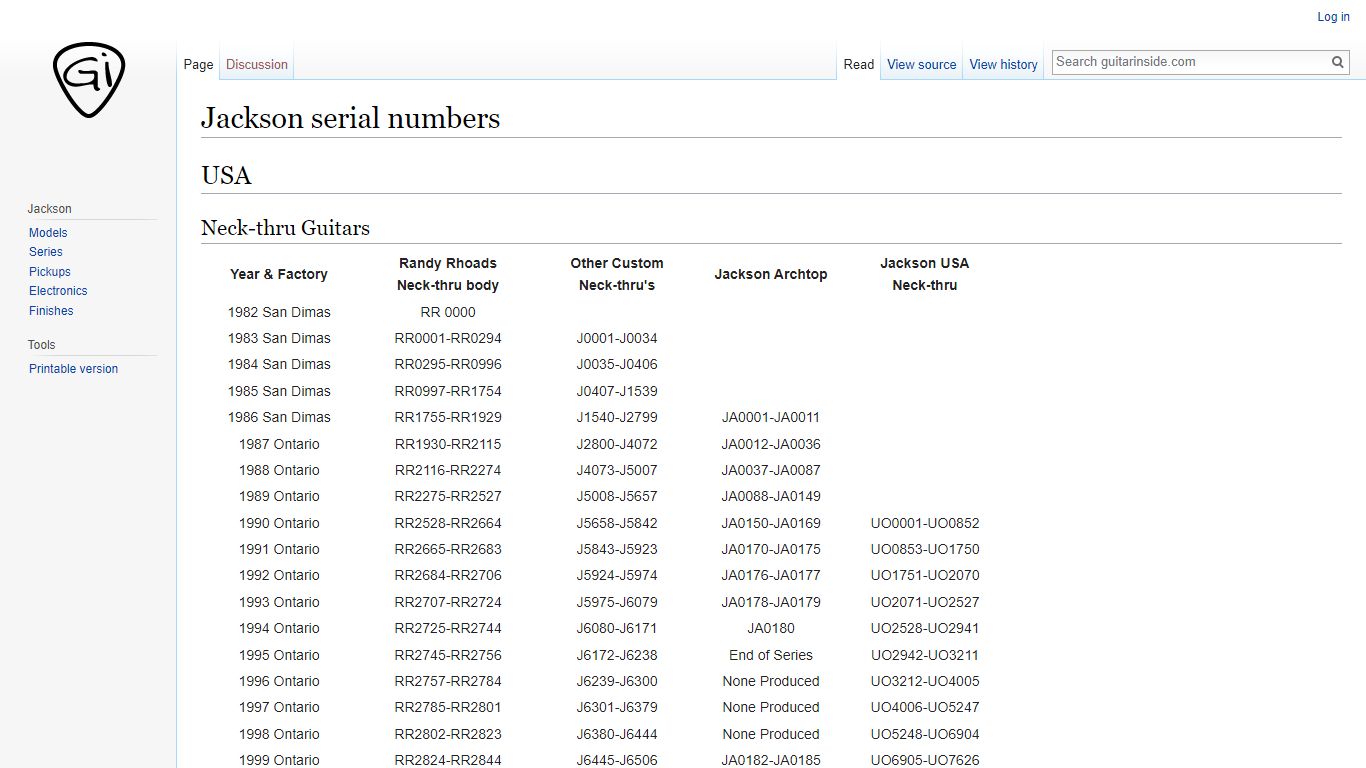Screen dimensions: 1366x768
Task: Click the J5924-J5974 cell
Action: [x=617, y=575]
